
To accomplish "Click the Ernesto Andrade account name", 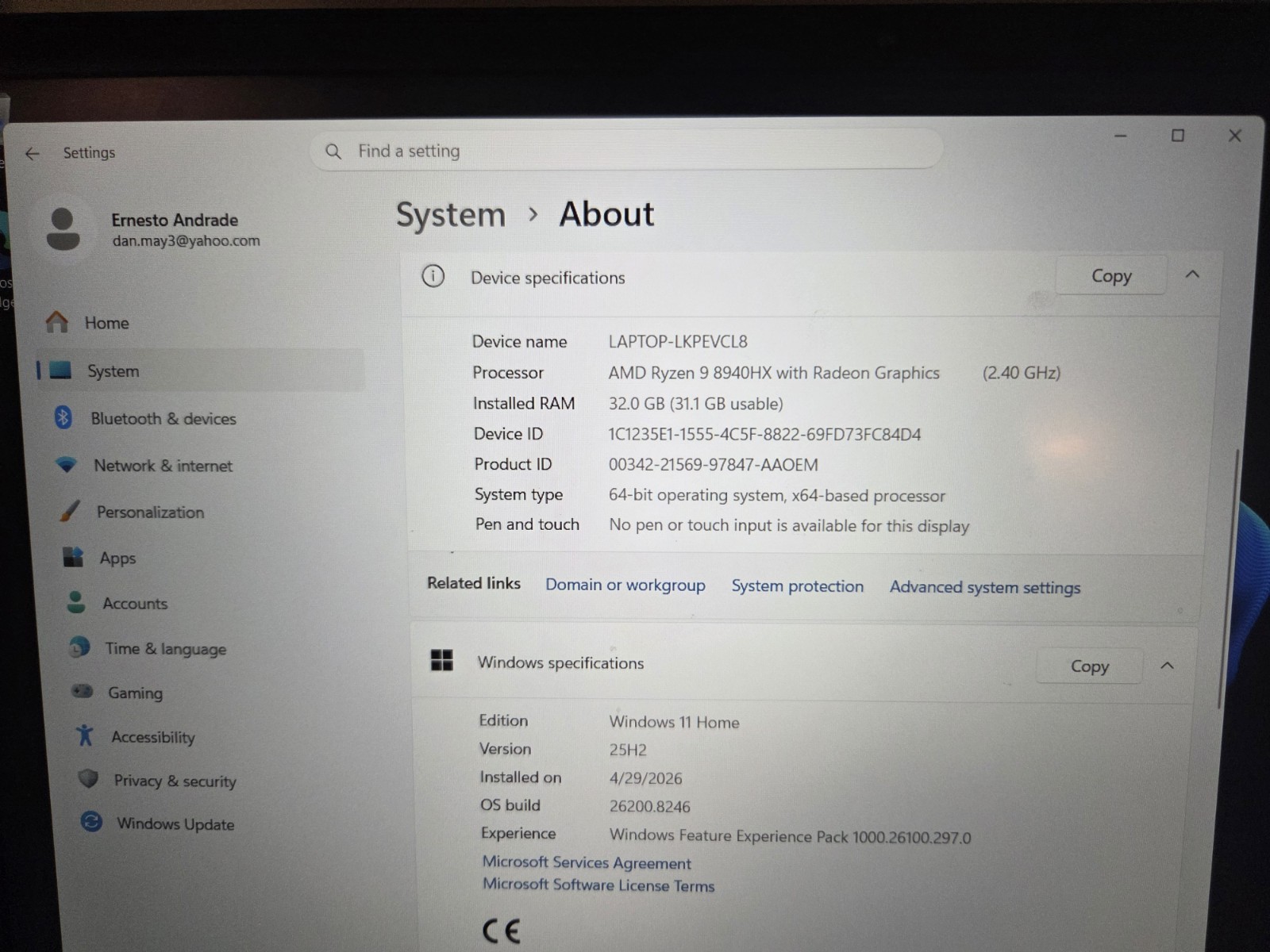I will pyautogui.click(x=175, y=220).
